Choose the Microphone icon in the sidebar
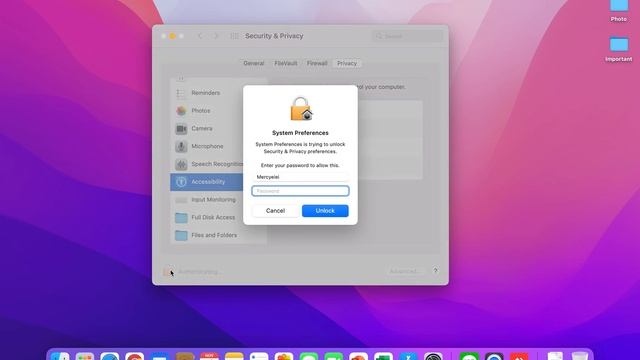Image resolution: width=640 pixels, height=360 pixels. click(181, 147)
